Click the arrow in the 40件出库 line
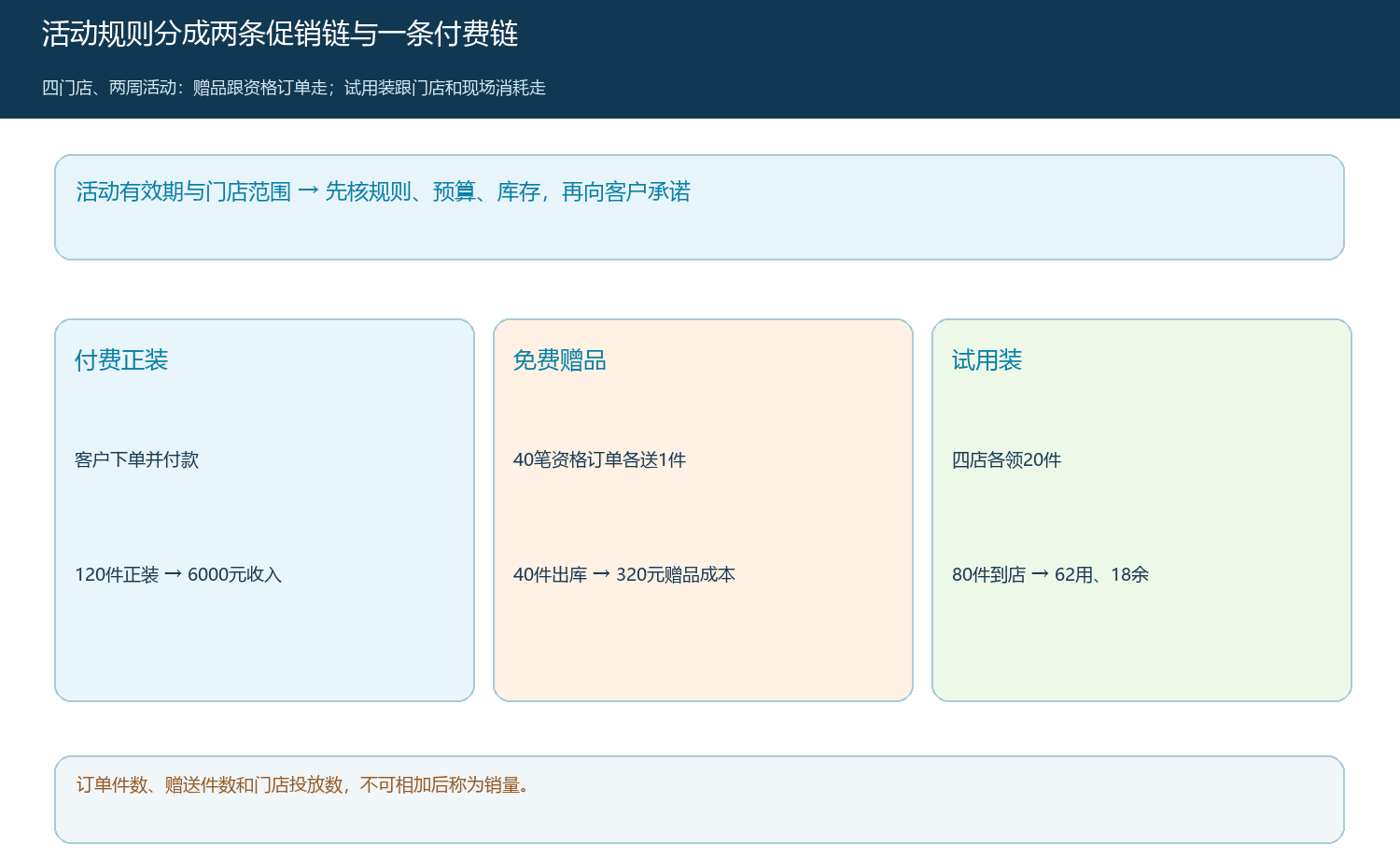Viewport: 1400px width, 859px height. [x=602, y=574]
